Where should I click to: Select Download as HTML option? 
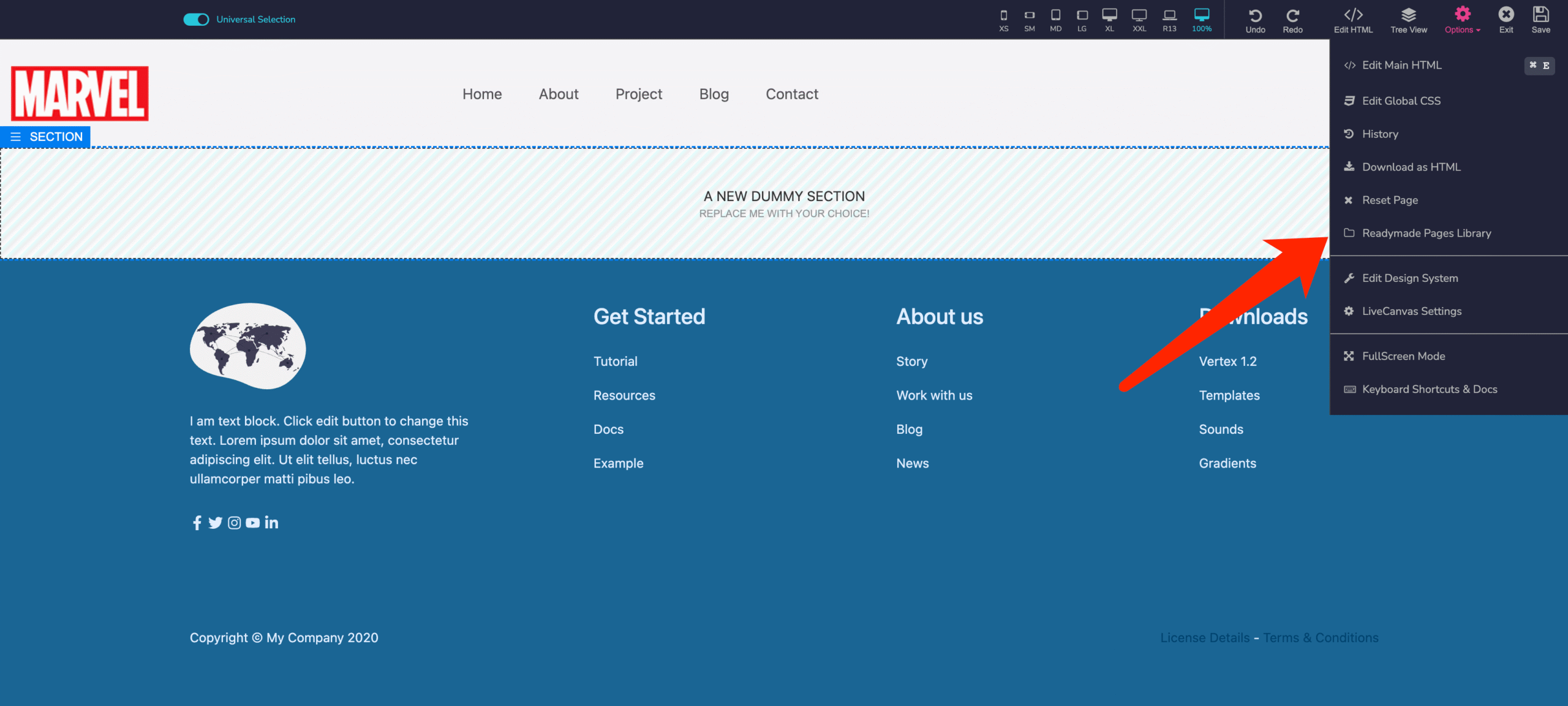pos(1411,167)
